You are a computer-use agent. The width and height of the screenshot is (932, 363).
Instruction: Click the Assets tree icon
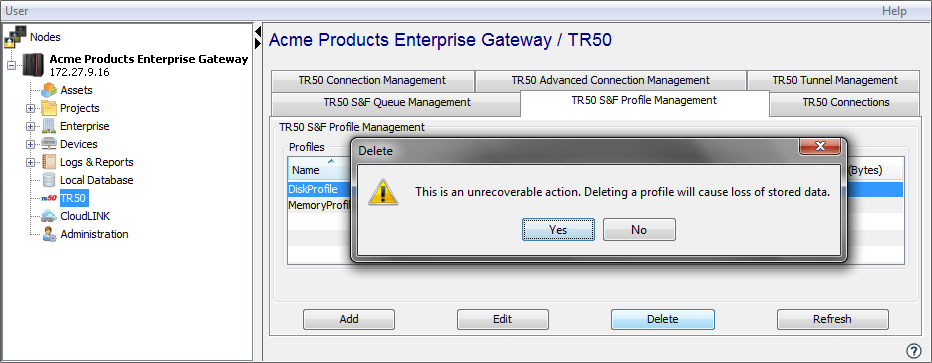pyautogui.click(x=49, y=90)
